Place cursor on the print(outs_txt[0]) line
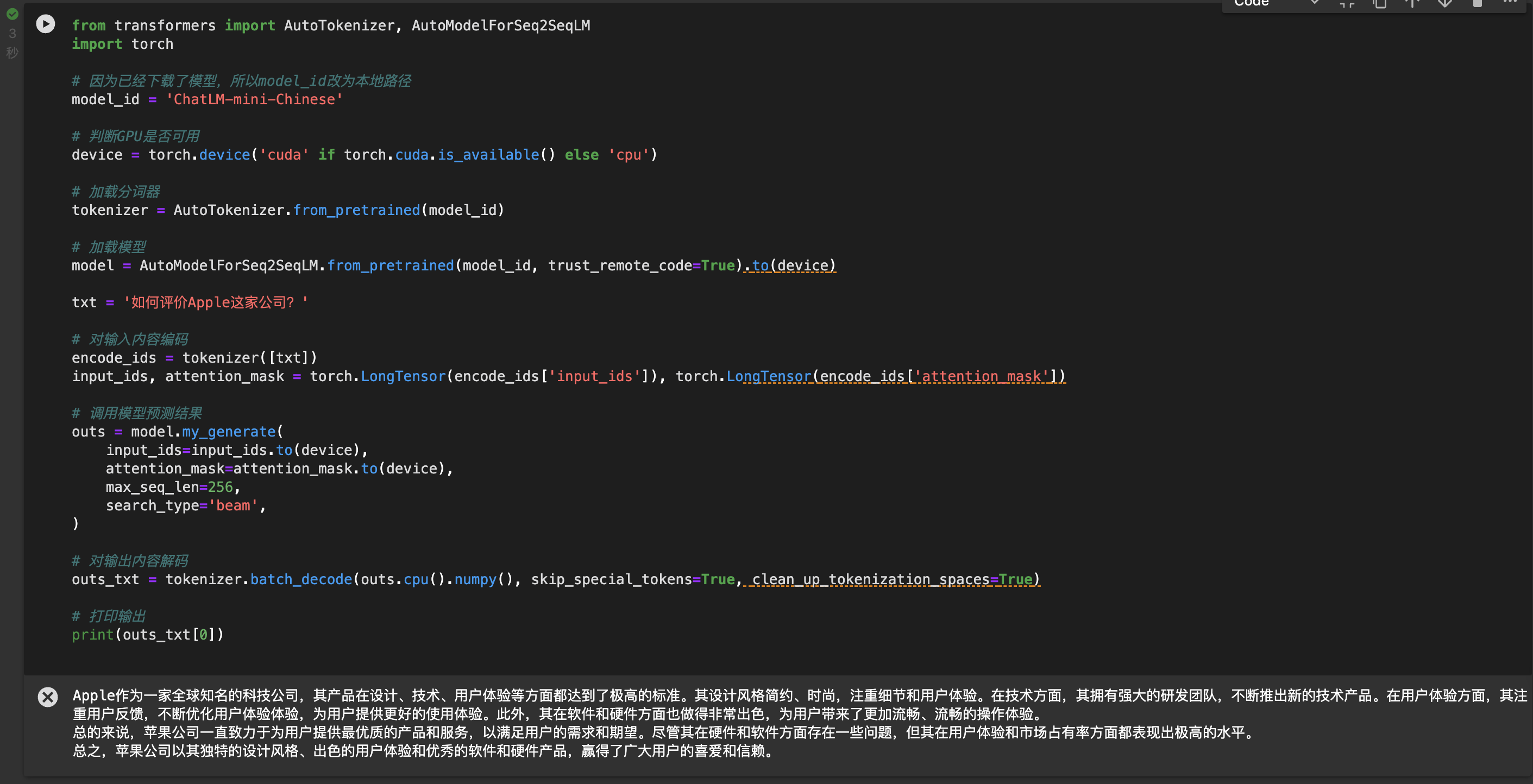1533x784 pixels. point(148,635)
